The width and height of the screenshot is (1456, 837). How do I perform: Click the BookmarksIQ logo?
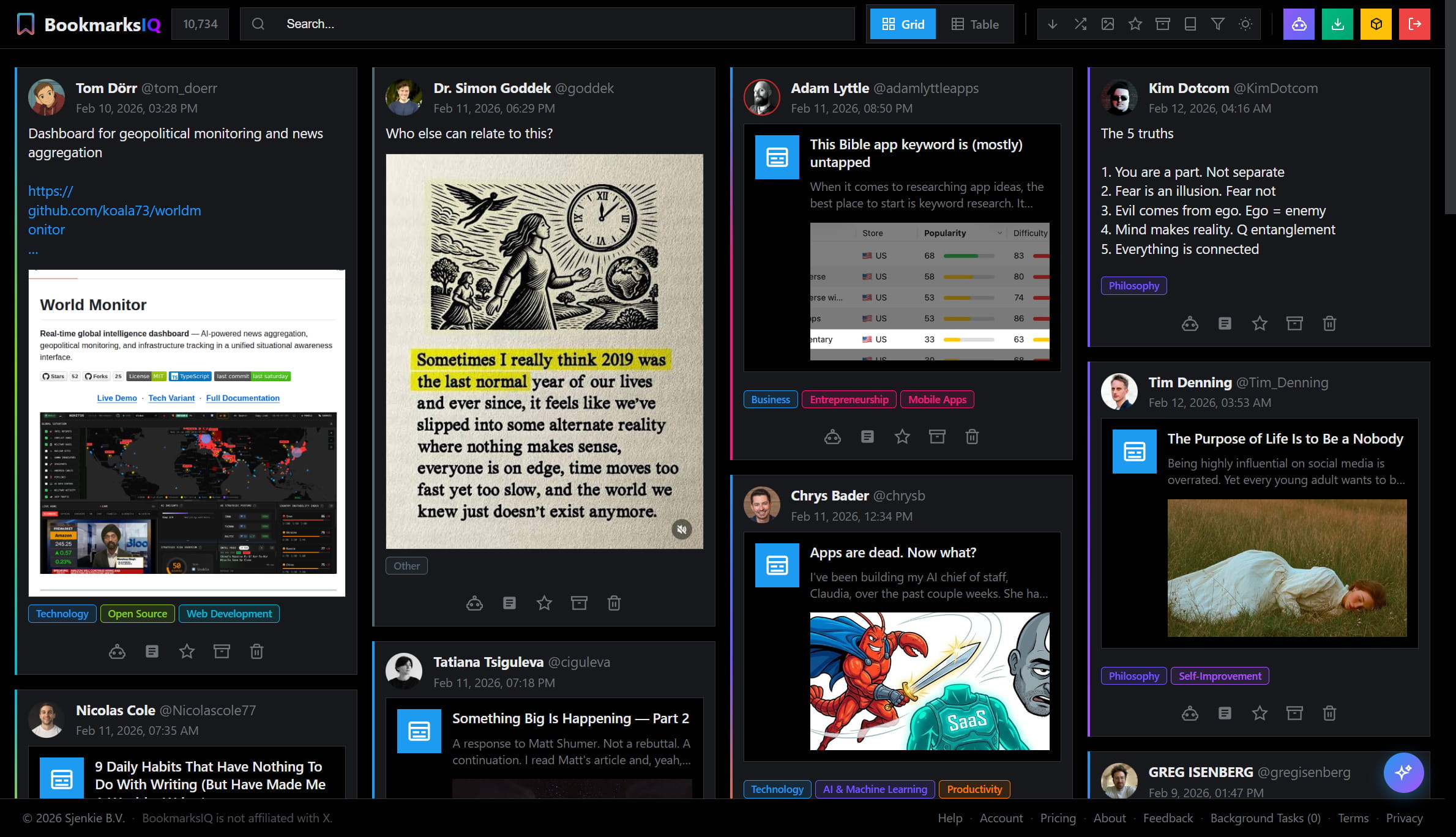(88, 24)
